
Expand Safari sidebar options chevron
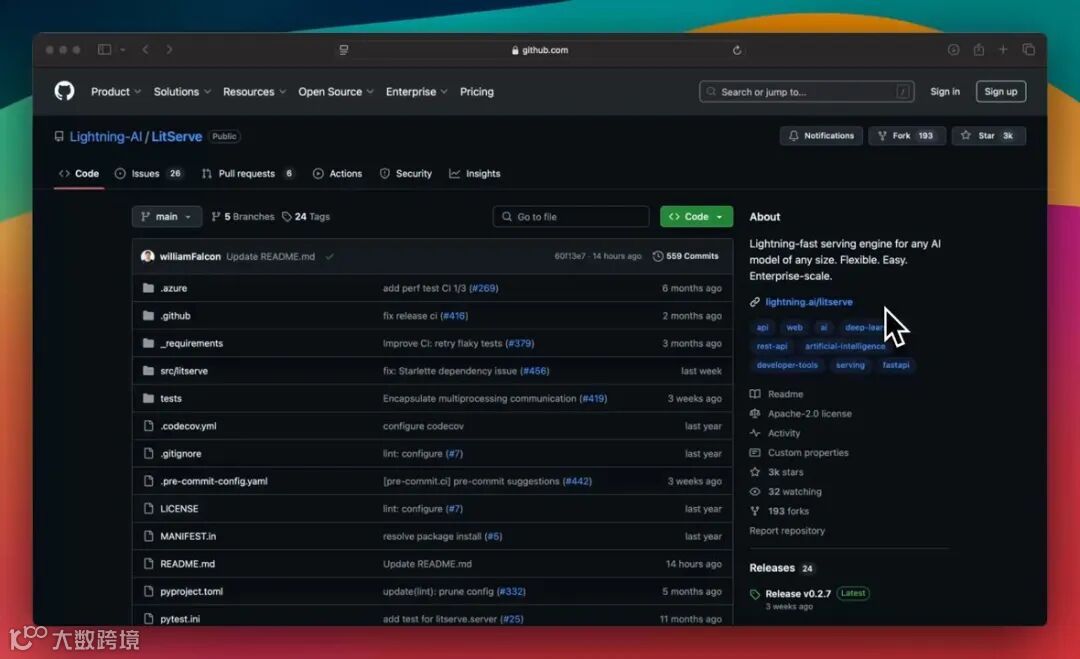click(123, 50)
